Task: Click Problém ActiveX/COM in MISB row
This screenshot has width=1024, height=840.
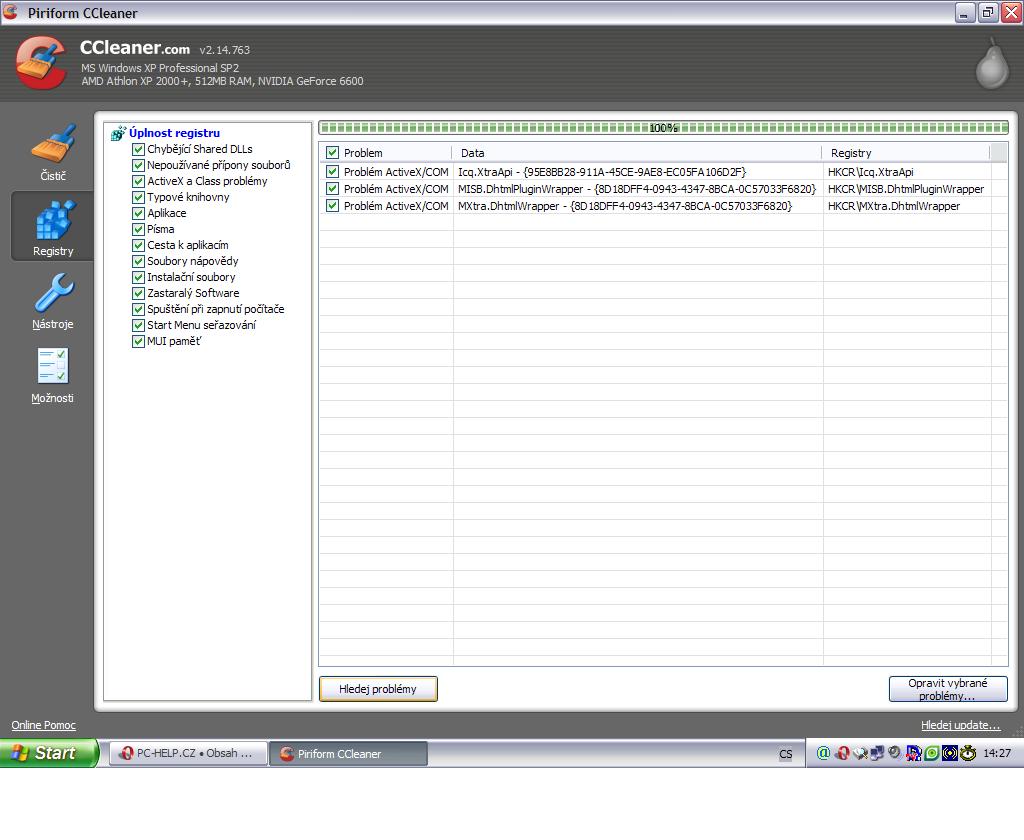Action: [396, 189]
